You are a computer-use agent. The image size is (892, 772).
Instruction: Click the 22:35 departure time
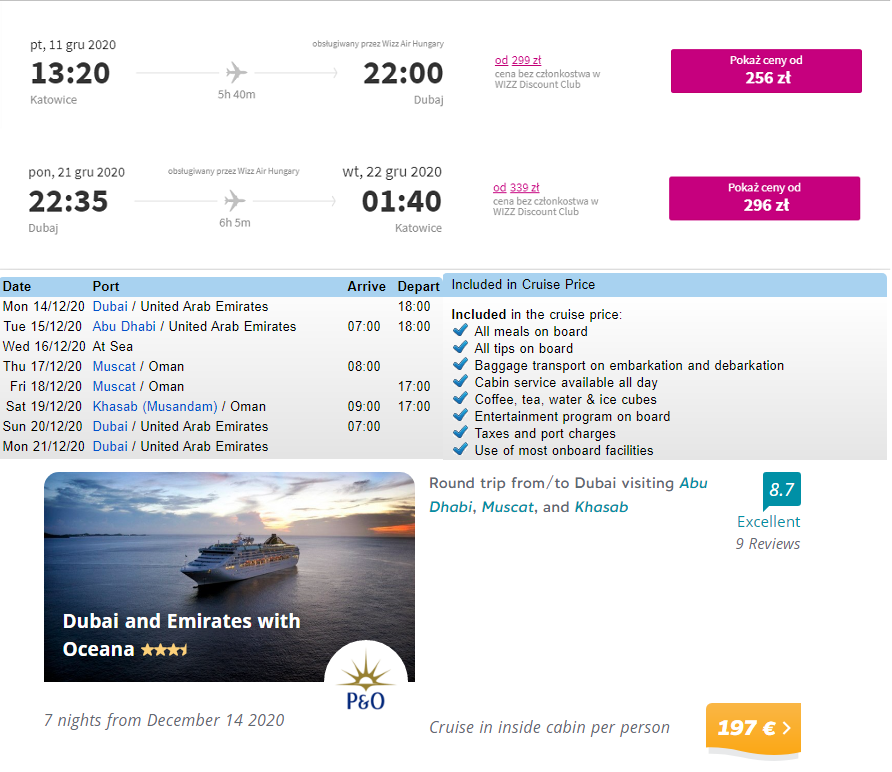pos(68,201)
